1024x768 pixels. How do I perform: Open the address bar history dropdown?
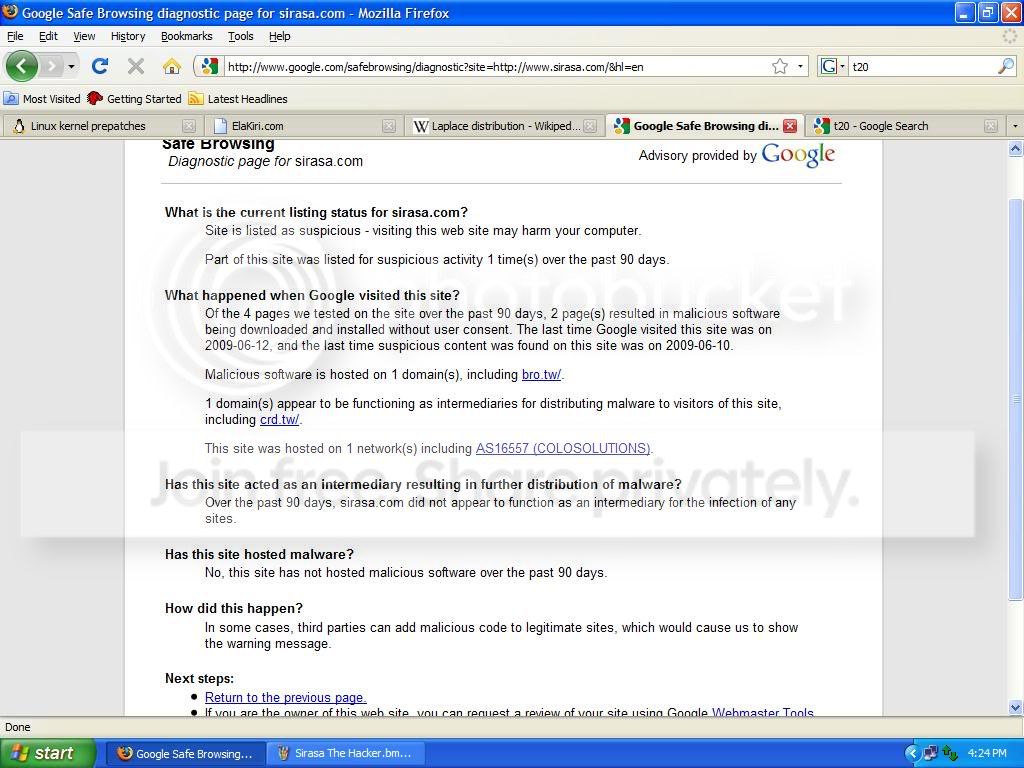pos(800,66)
